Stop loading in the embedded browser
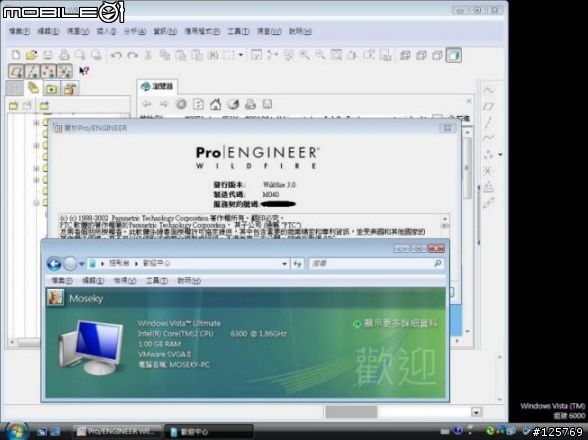588x440 pixels. [x=181, y=104]
